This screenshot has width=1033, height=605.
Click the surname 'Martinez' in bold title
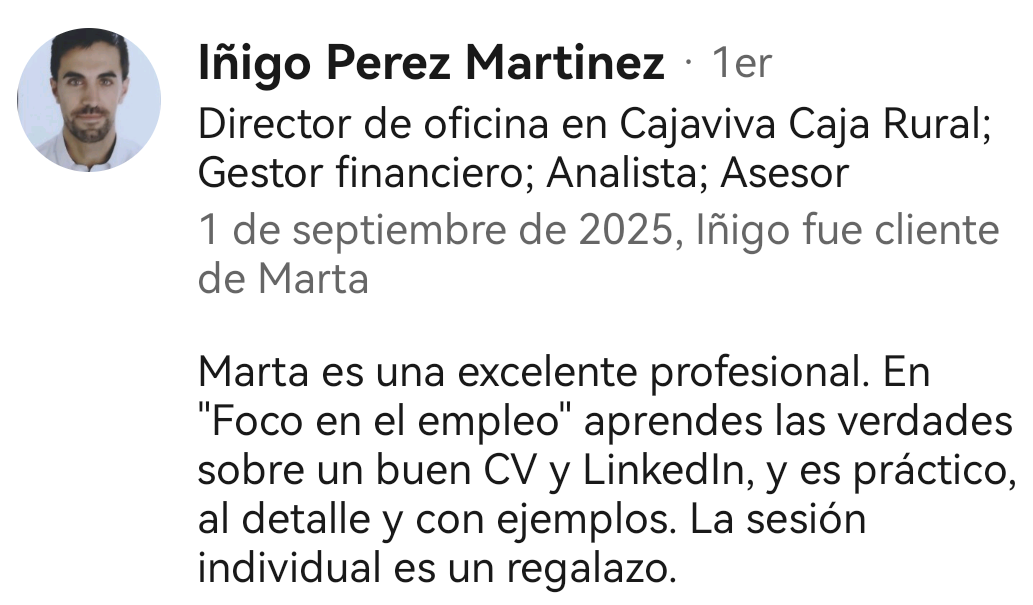pyautogui.click(x=565, y=63)
